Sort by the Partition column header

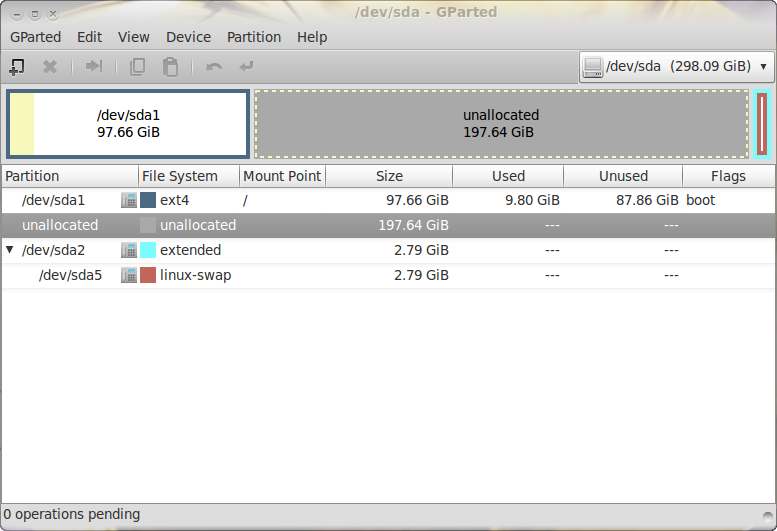click(x=70, y=176)
